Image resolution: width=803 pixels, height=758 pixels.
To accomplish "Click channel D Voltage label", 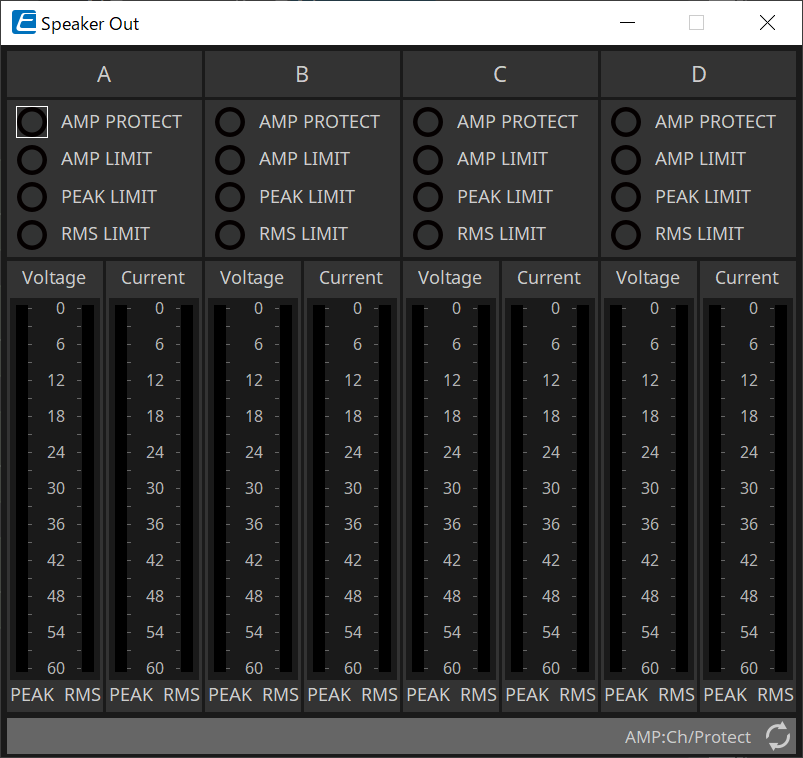I will [648, 278].
